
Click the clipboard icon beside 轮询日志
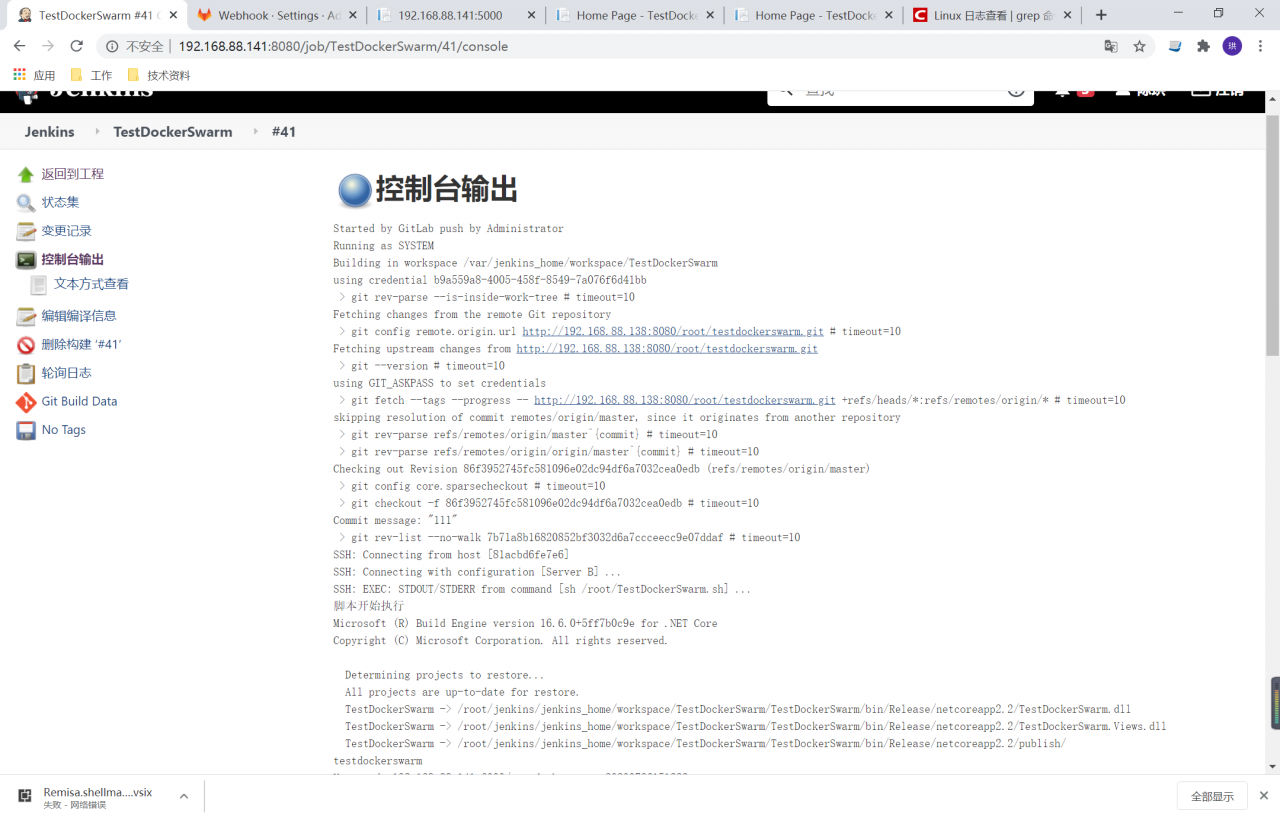click(26, 373)
